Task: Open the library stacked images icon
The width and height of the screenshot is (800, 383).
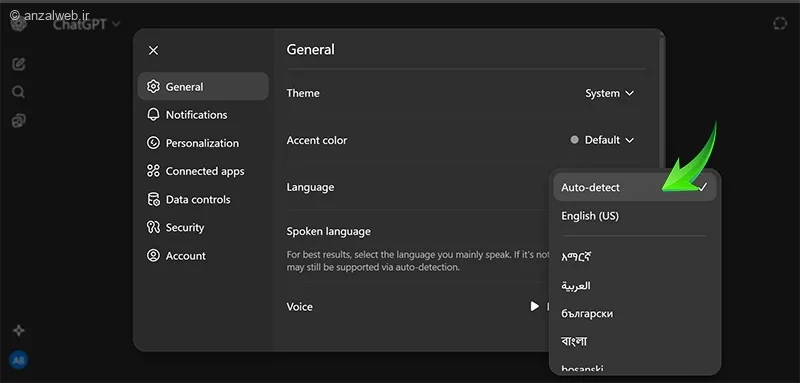Action: point(19,121)
